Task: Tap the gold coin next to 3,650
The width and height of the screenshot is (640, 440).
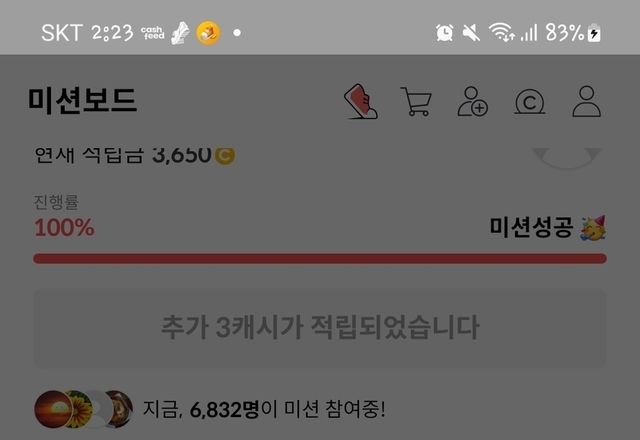Action: (224, 156)
